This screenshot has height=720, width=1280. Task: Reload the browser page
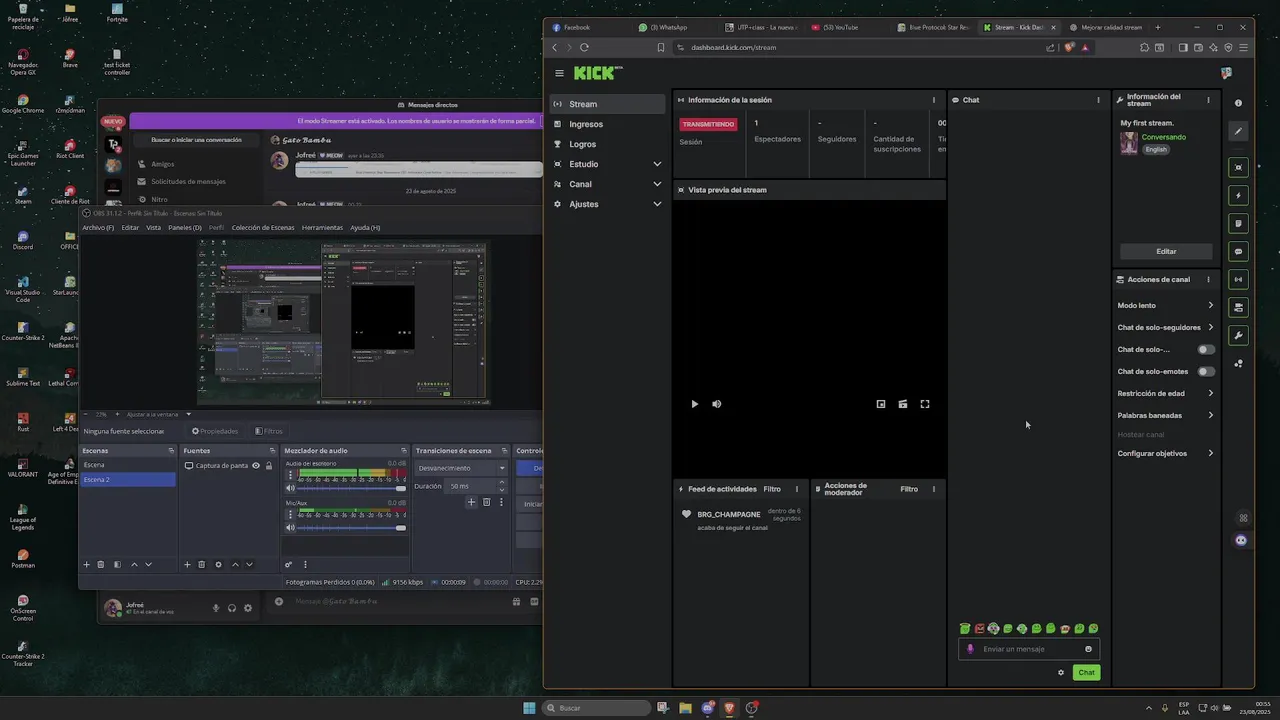coord(584,47)
